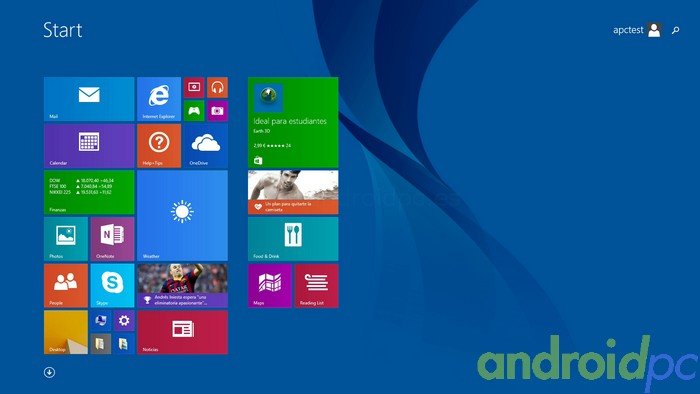Open the Finanzas stock tile
This screenshot has width=700, height=394.
tap(89, 192)
